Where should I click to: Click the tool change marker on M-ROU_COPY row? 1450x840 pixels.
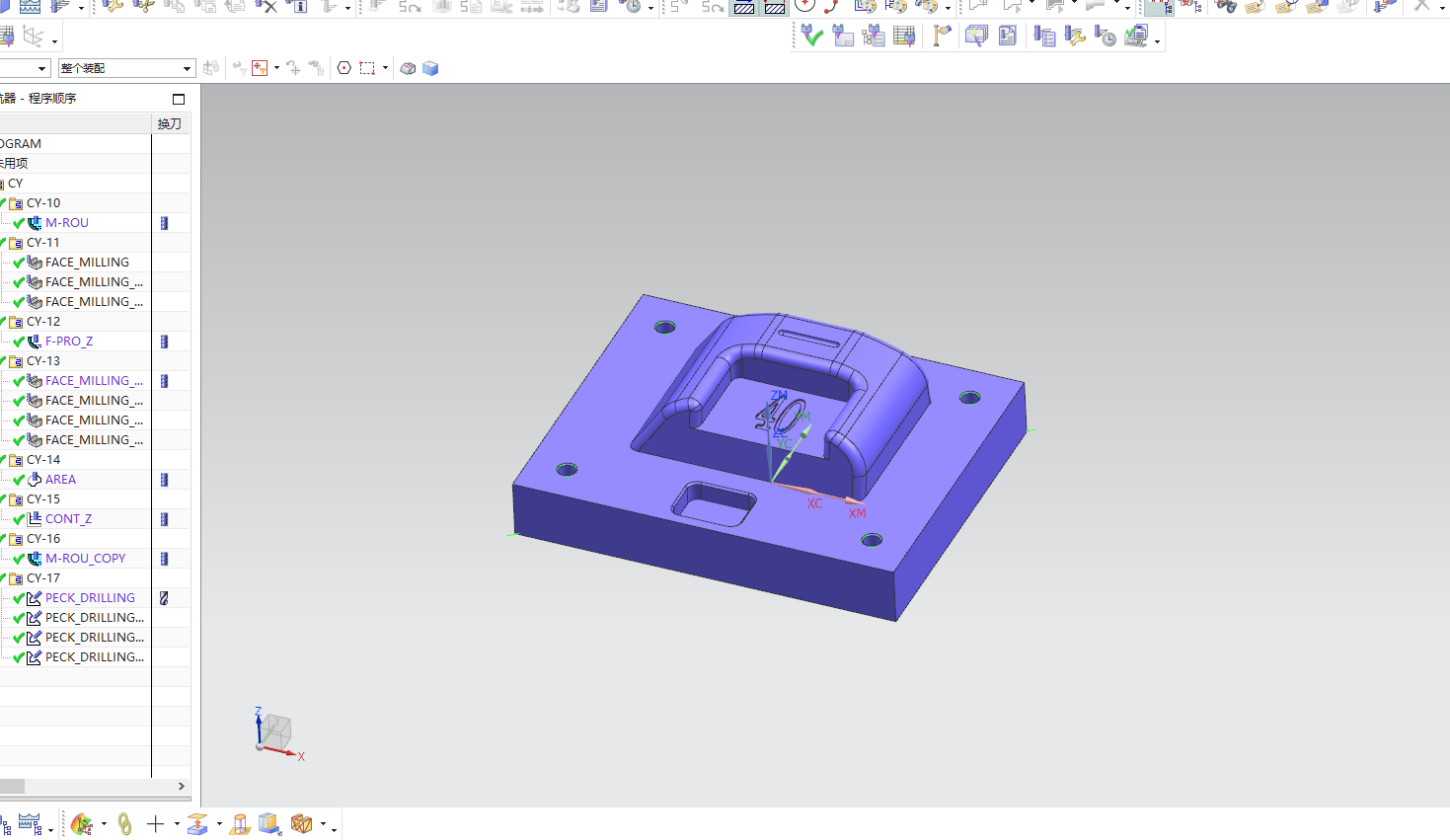[x=165, y=559]
